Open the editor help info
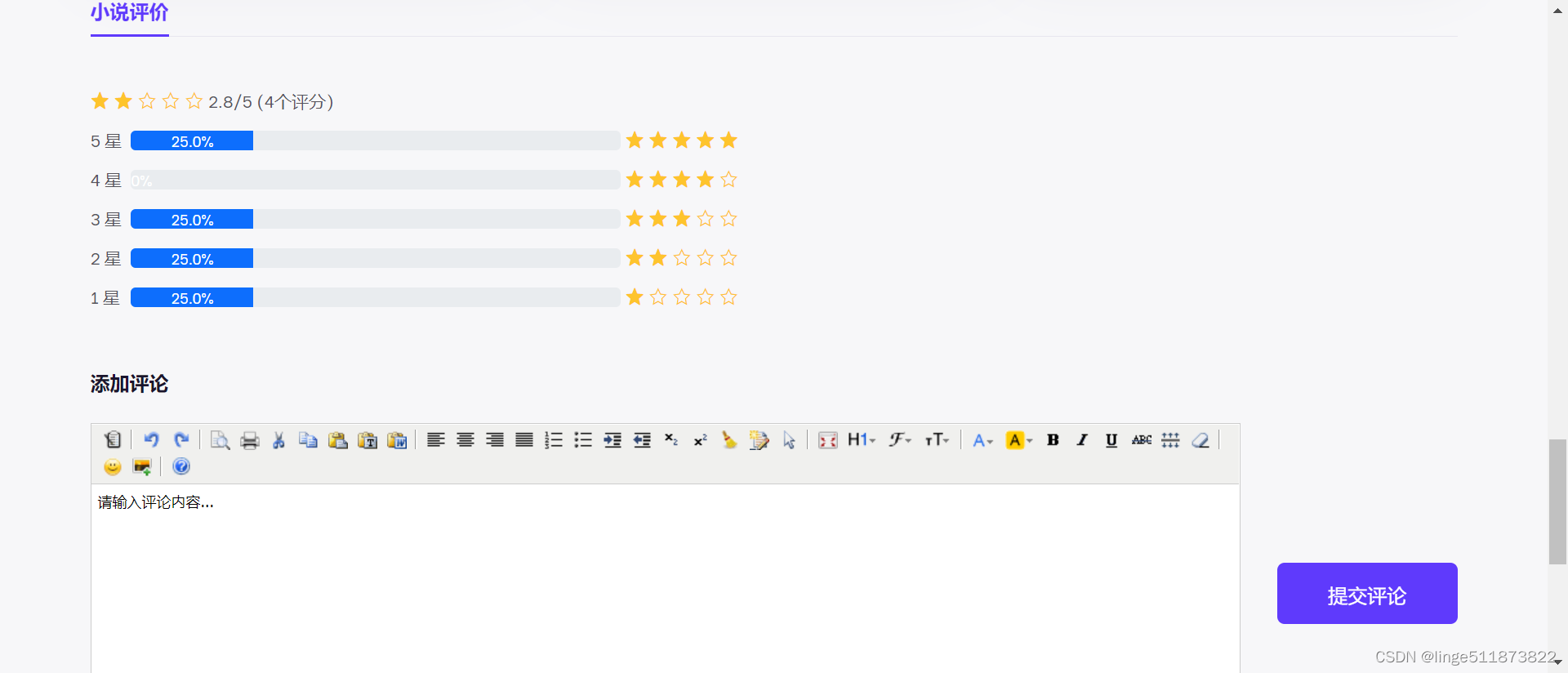 point(181,466)
